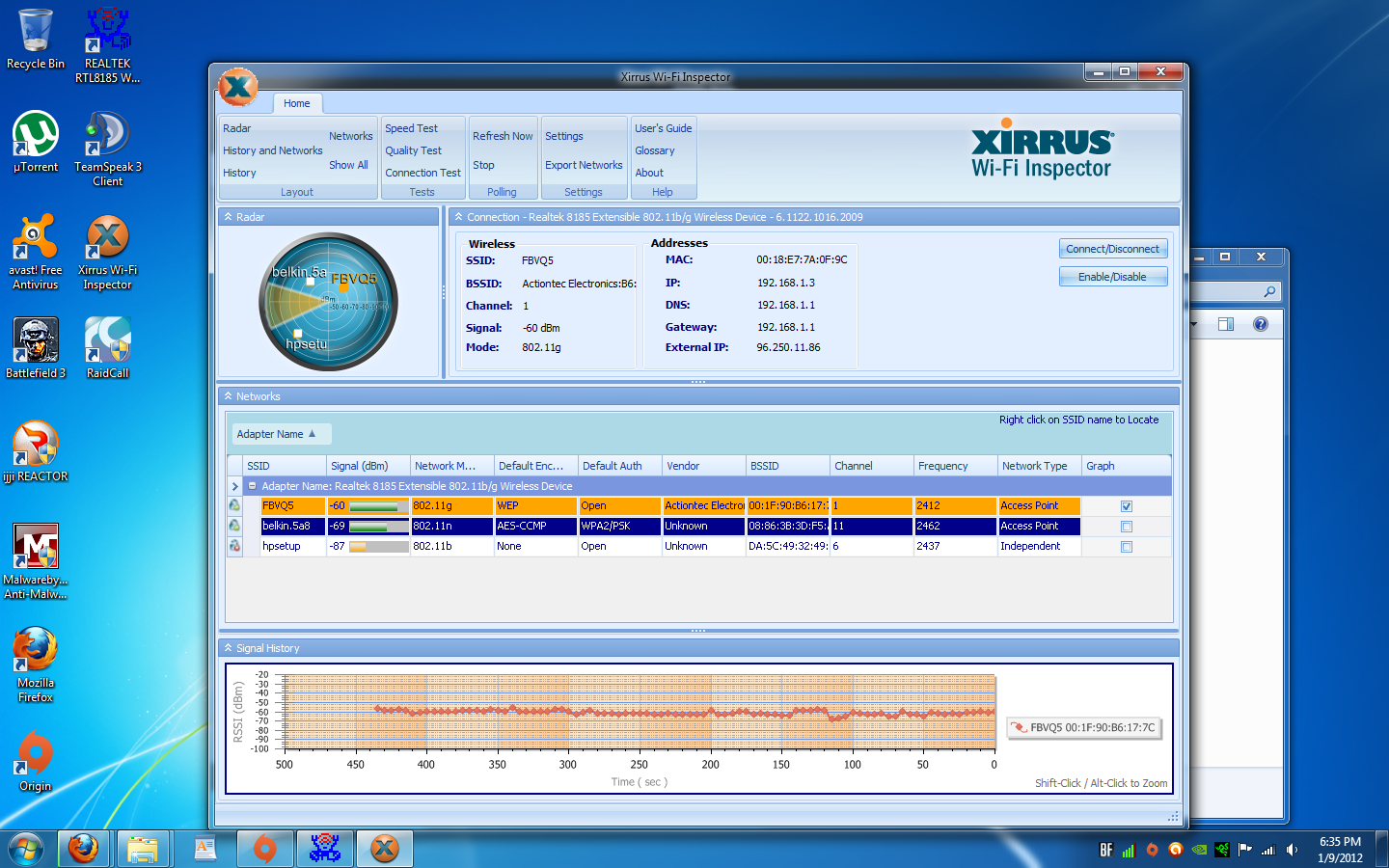Click the FBVQ5 signal strength bar
This screenshot has width=1389, height=868.
pos(378,506)
